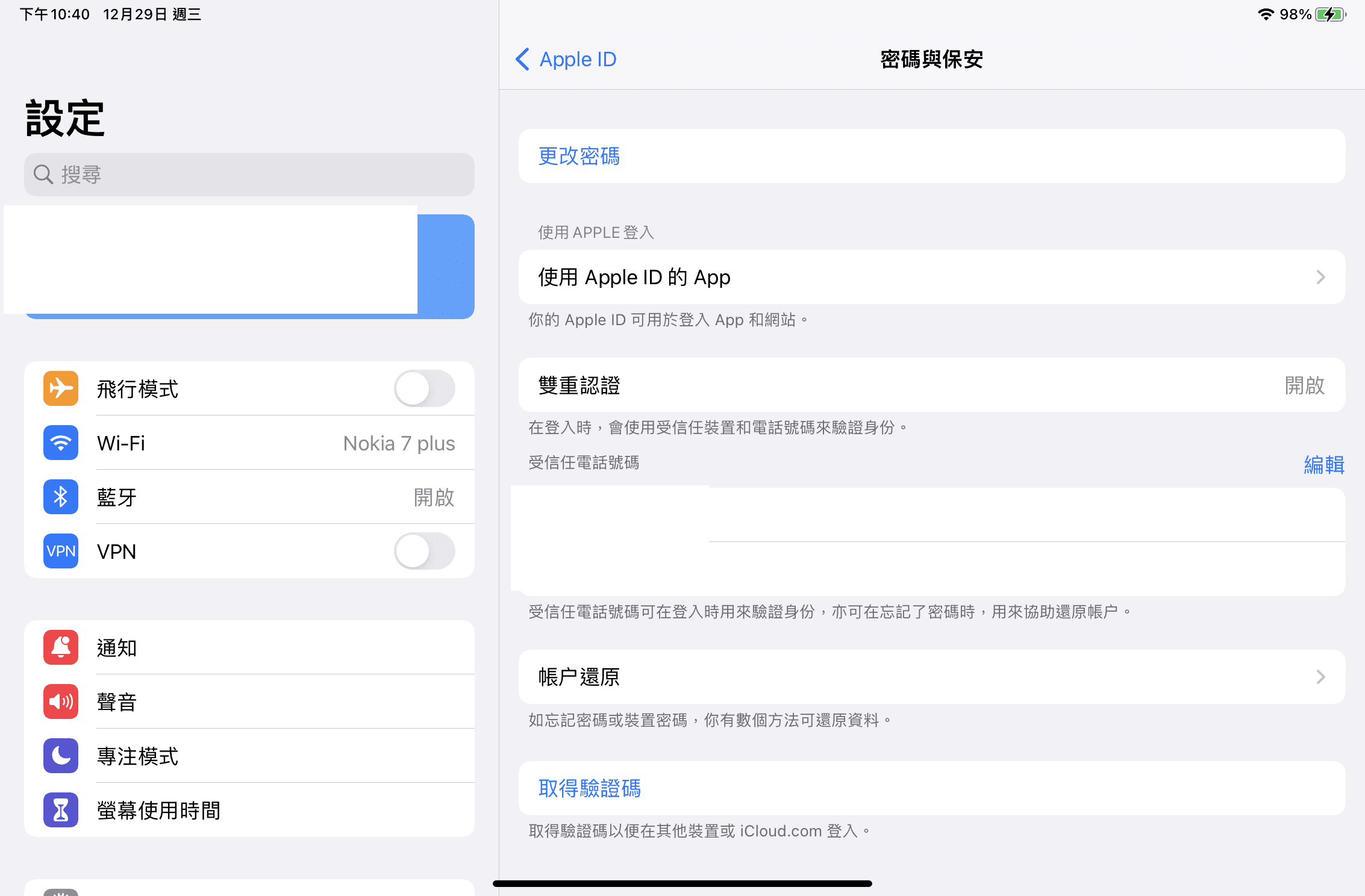Go back to Apple ID
Image resolution: width=1365 pixels, height=896 pixels.
566,59
